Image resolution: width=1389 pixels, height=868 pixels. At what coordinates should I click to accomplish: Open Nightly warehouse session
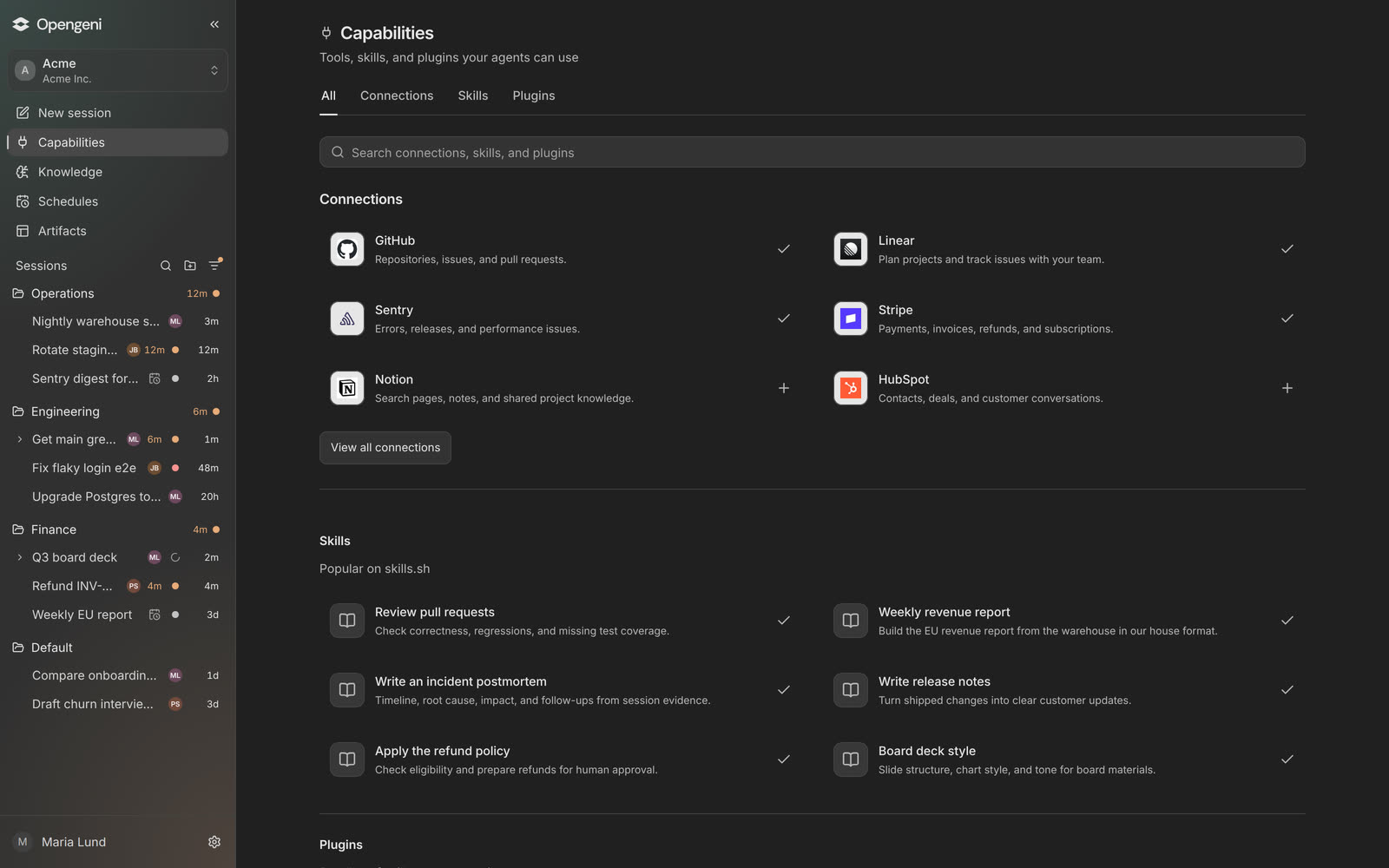pos(118,321)
